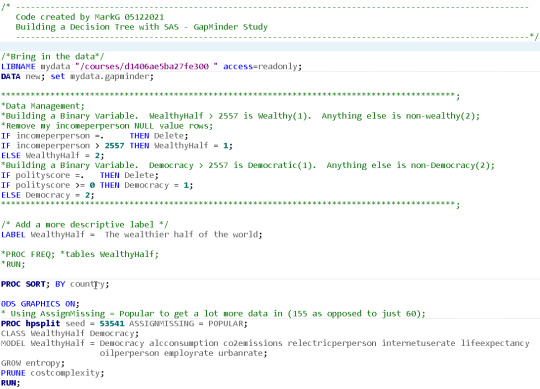
Task: Click 'ASSIGNMISSING = POPULAR;' option
Action: tap(188, 324)
